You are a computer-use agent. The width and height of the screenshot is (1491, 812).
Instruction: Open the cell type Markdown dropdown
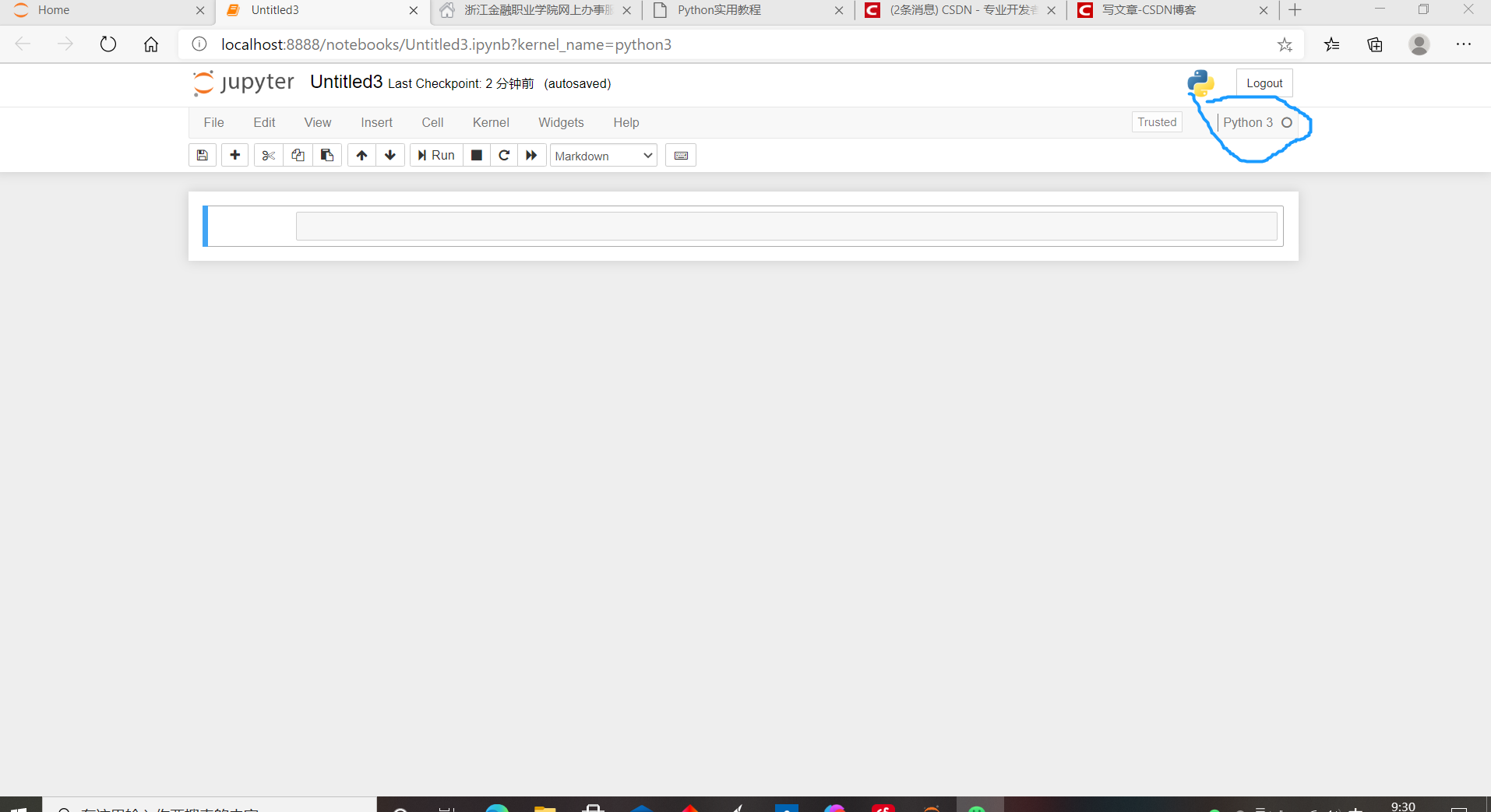604,156
